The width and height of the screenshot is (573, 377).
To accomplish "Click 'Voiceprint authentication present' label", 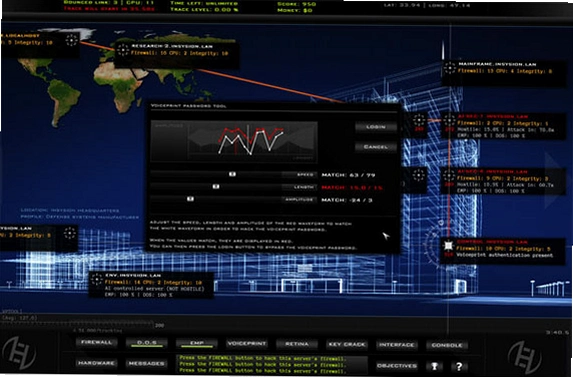I will pos(505,255).
